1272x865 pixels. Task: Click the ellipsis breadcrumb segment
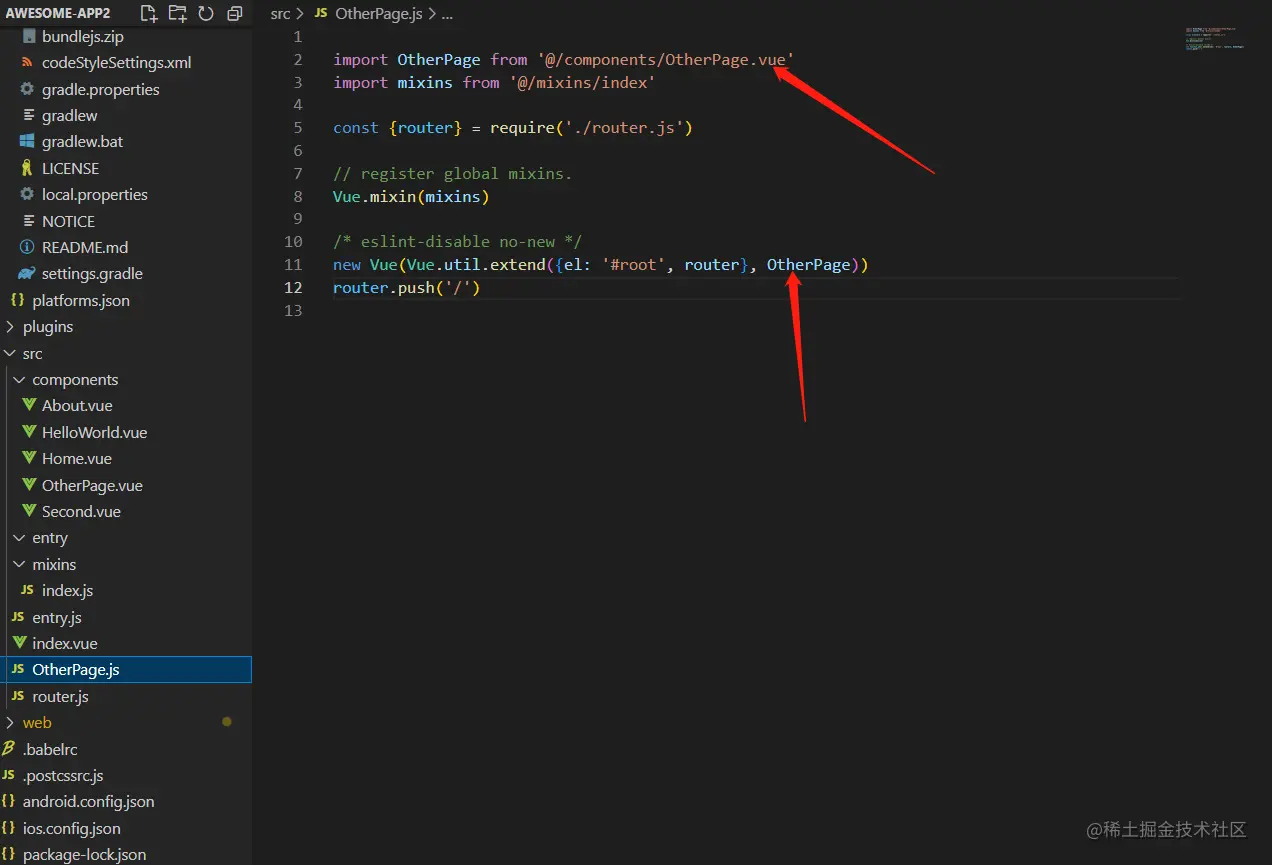447,14
